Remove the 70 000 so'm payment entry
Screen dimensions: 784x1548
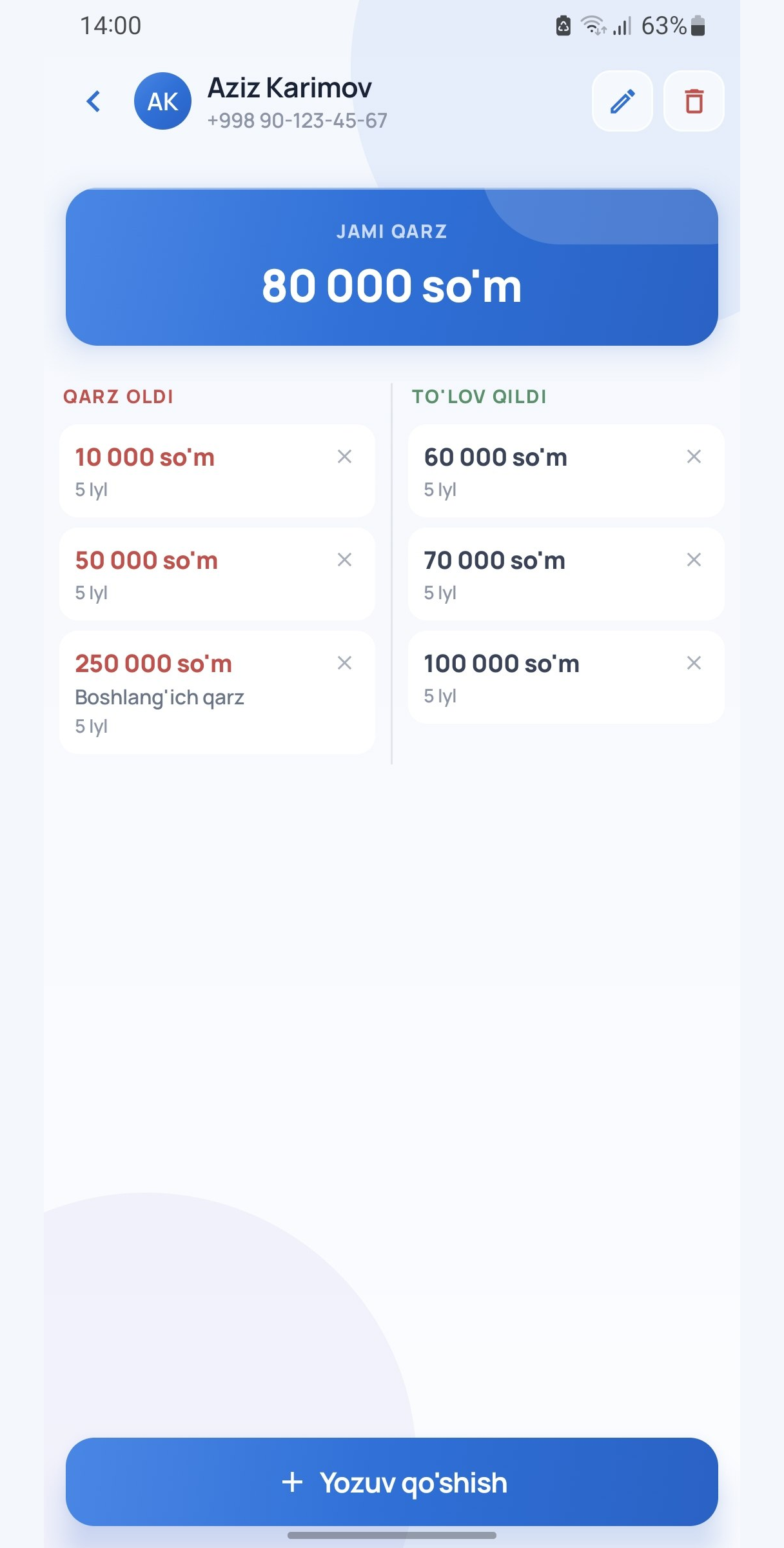(x=694, y=560)
